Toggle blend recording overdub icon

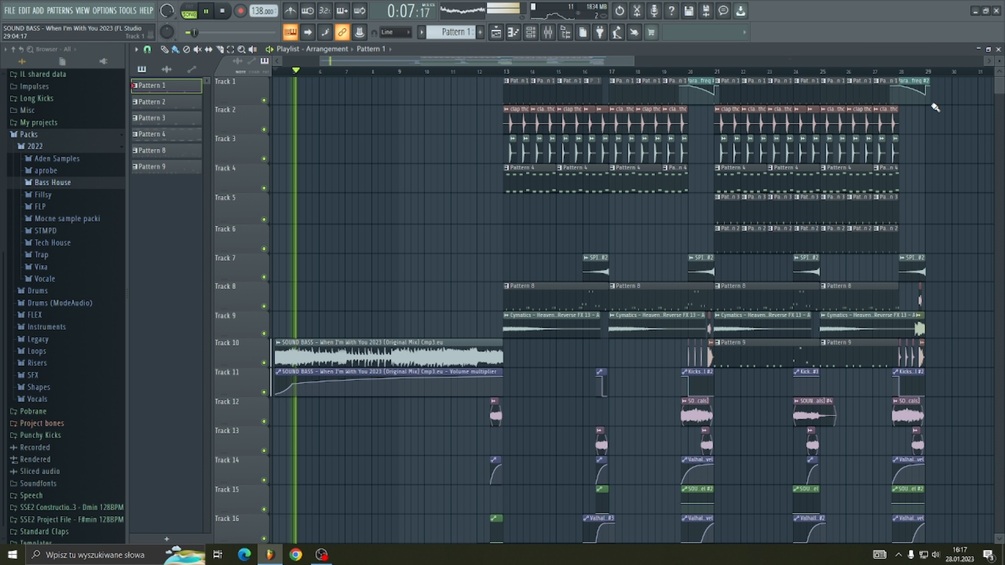click(342, 11)
